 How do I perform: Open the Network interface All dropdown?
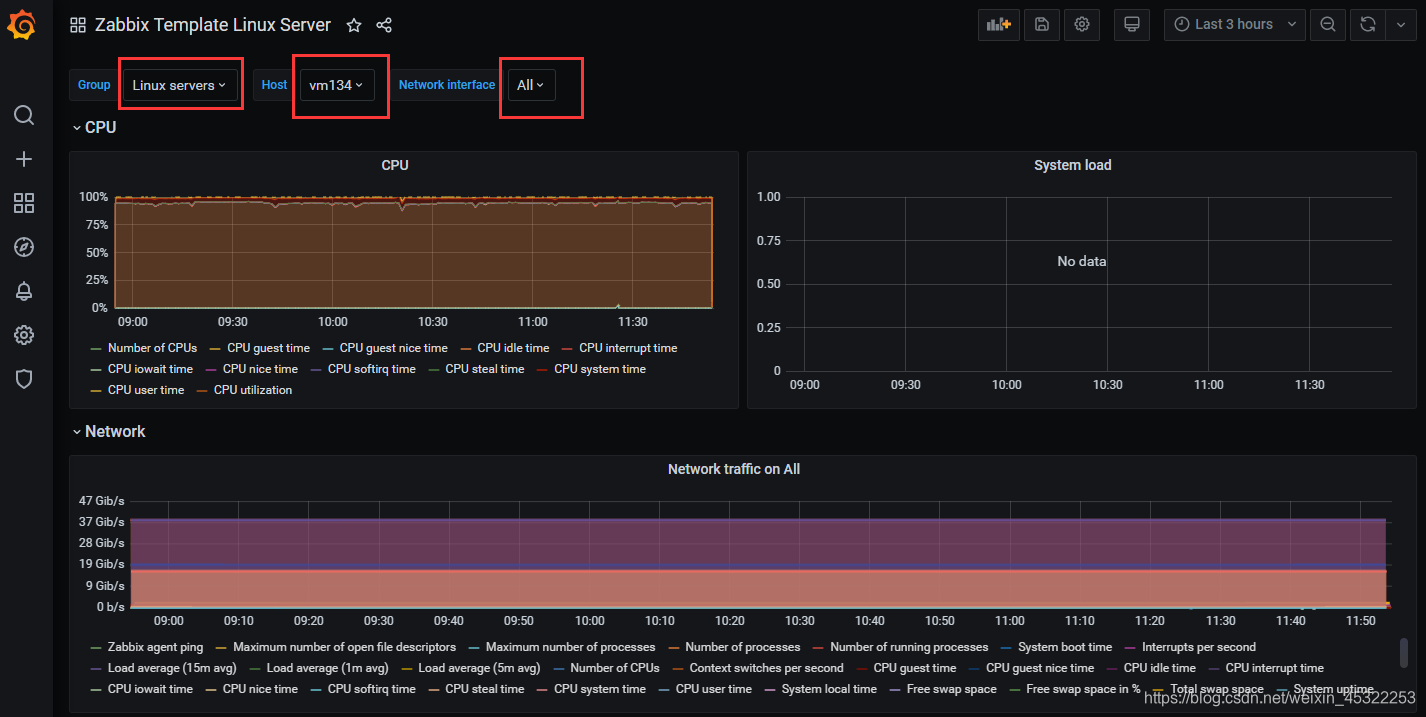click(x=530, y=85)
